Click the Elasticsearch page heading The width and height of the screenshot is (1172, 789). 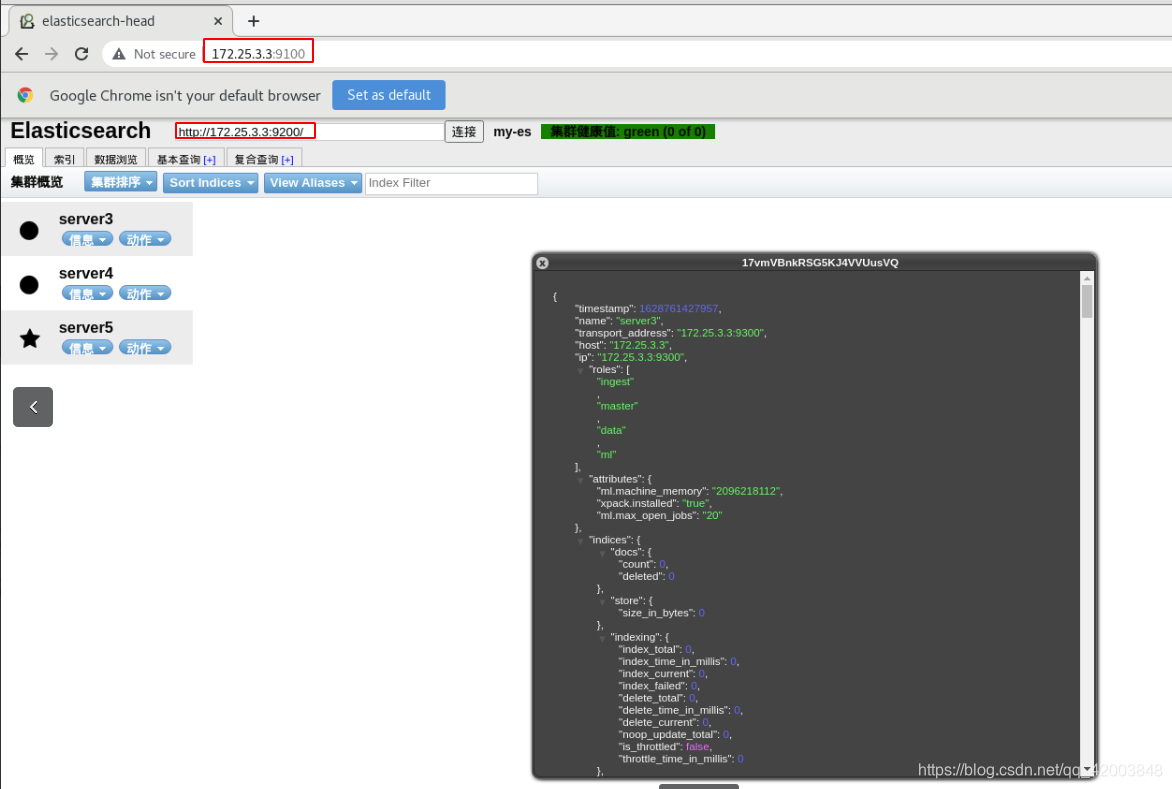point(81,131)
